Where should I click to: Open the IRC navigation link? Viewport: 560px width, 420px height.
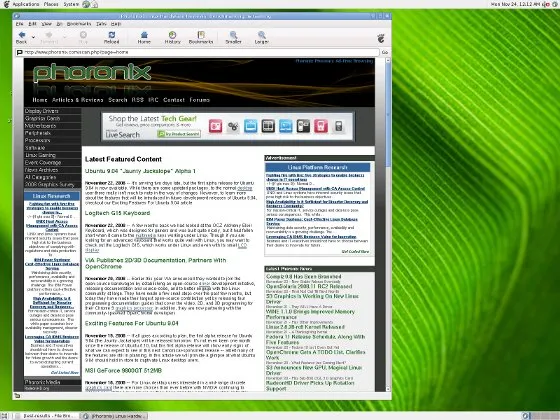pyautogui.click(x=153, y=100)
